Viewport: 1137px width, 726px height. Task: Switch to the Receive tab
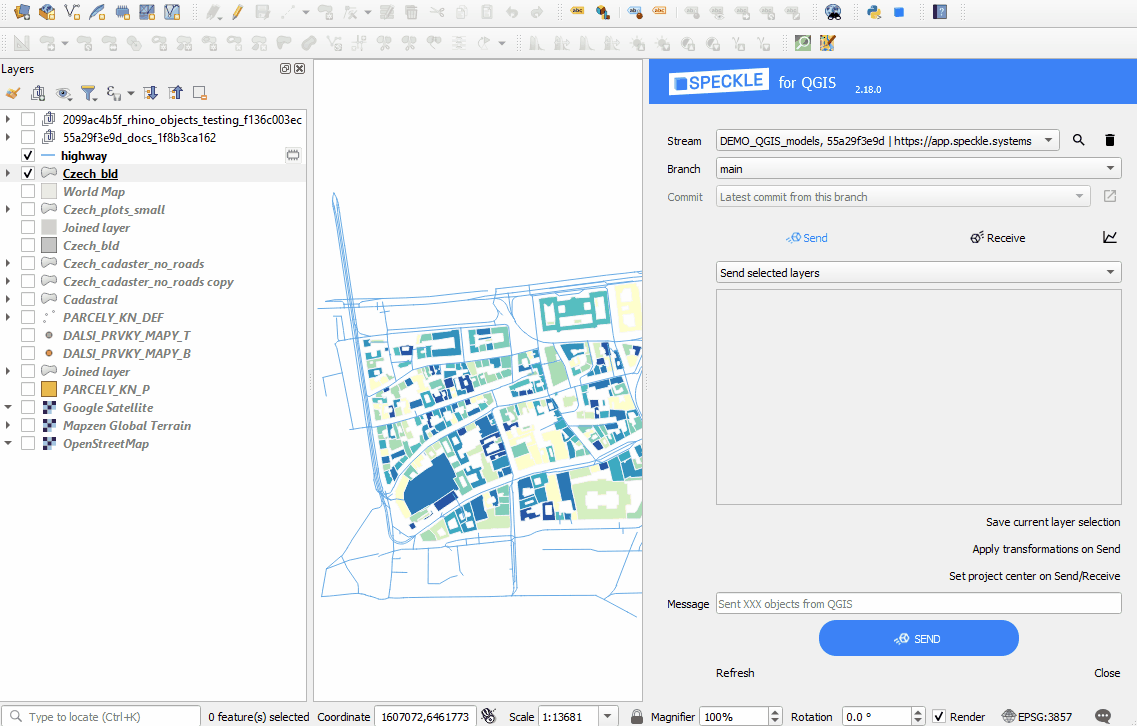coord(997,238)
